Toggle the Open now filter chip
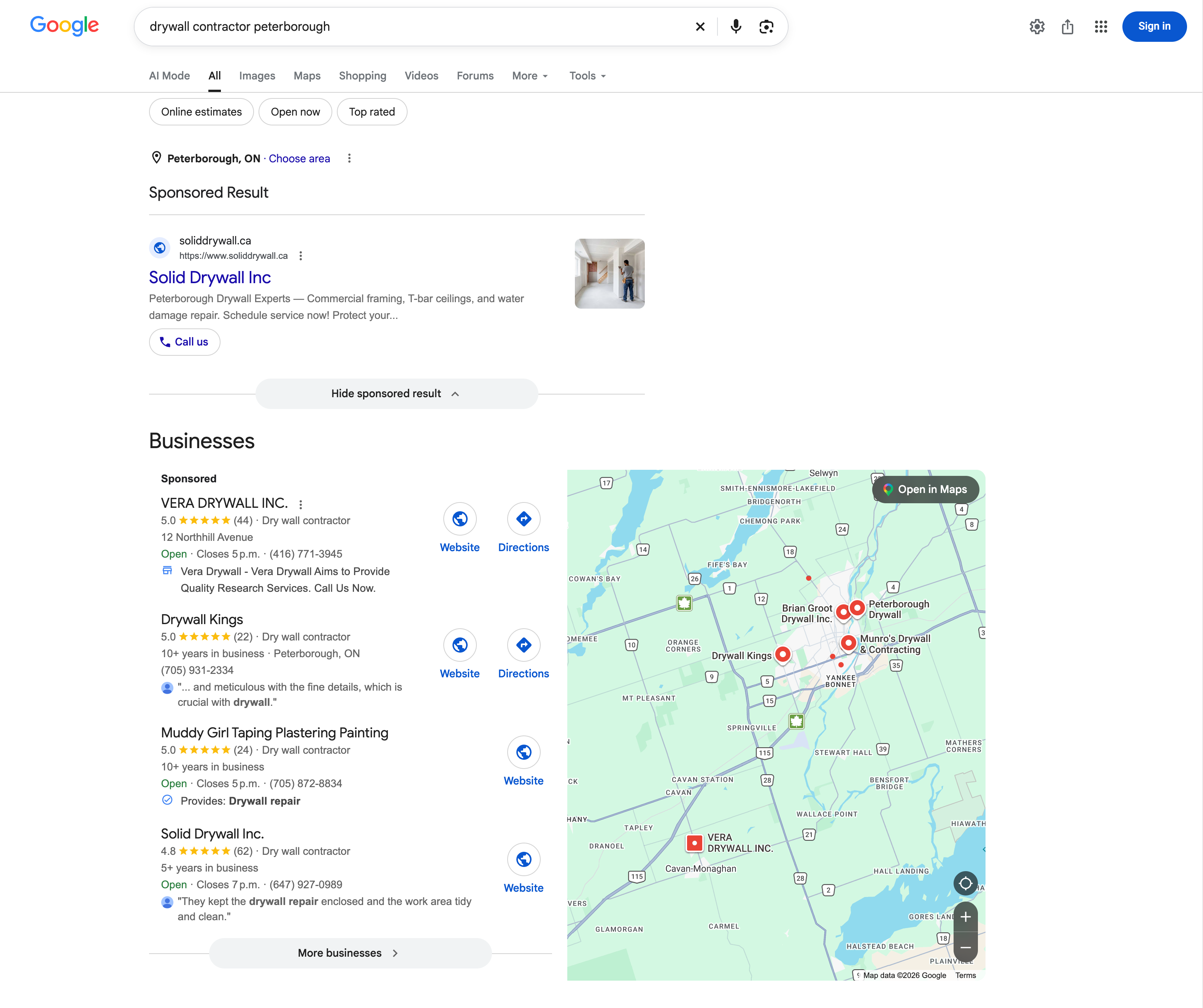 point(295,112)
